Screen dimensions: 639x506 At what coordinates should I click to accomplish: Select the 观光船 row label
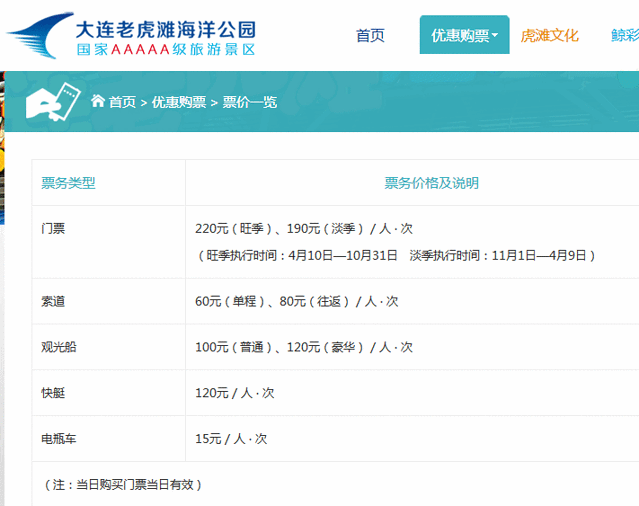(x=59, y=347)
